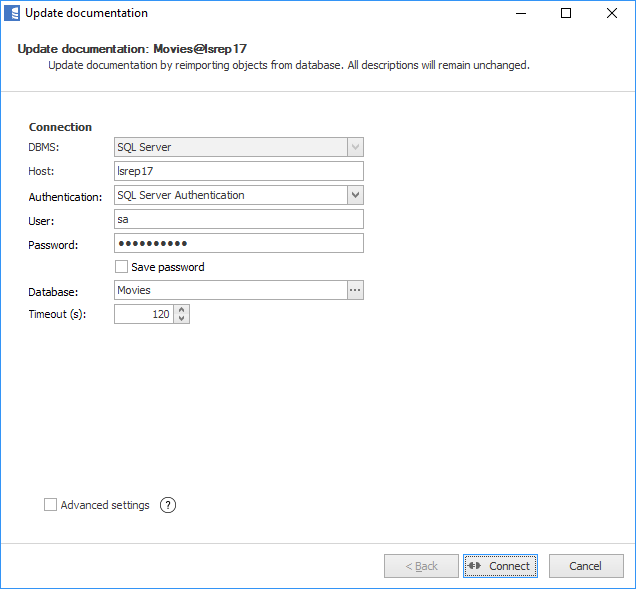Minimize the Update documentation window
Screen dimensions: 636x589
pyautogui.click(x=520, y=13)
